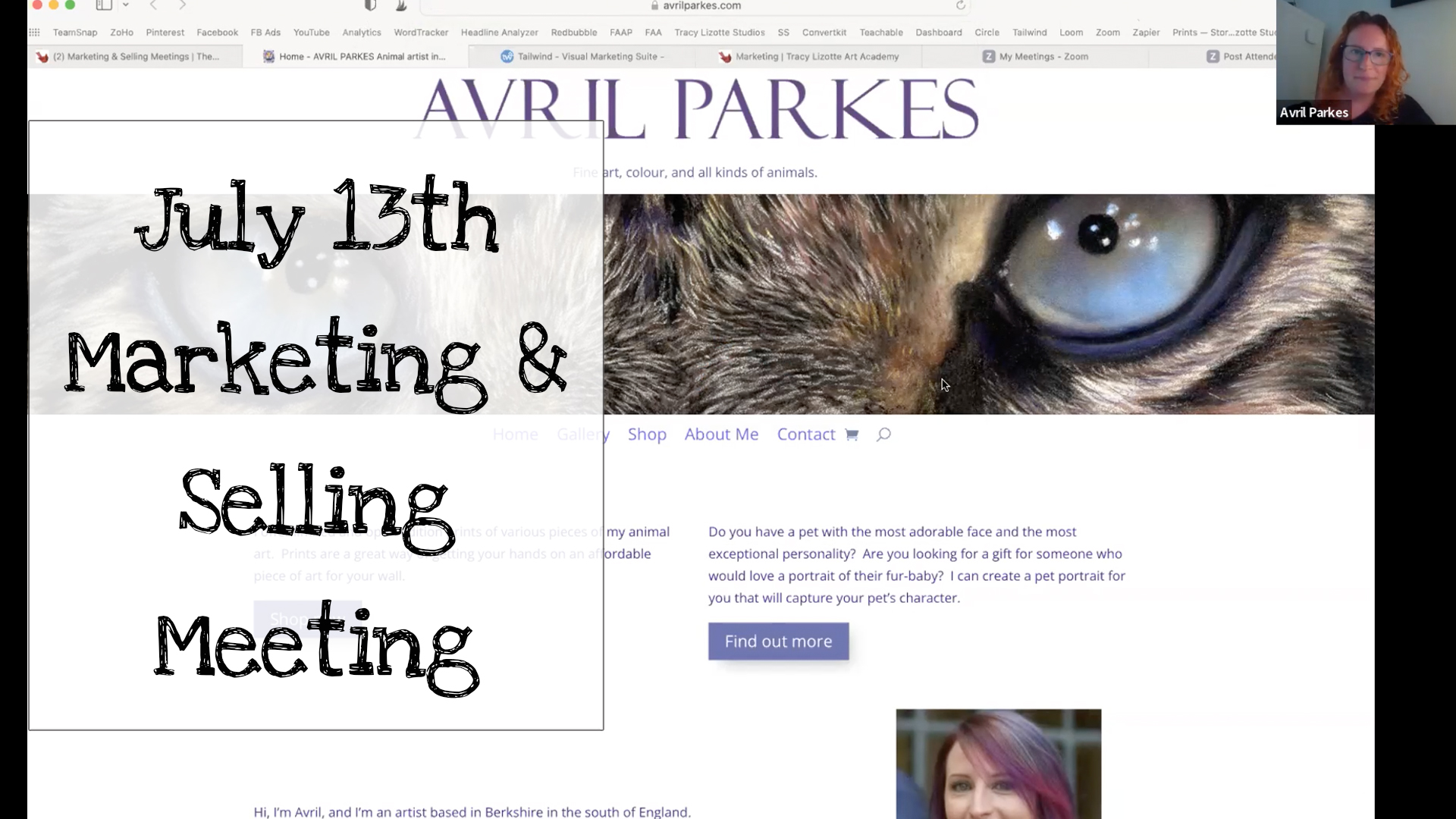
Task: Open the ZoHo bookmark
Action: coord(121,33)
